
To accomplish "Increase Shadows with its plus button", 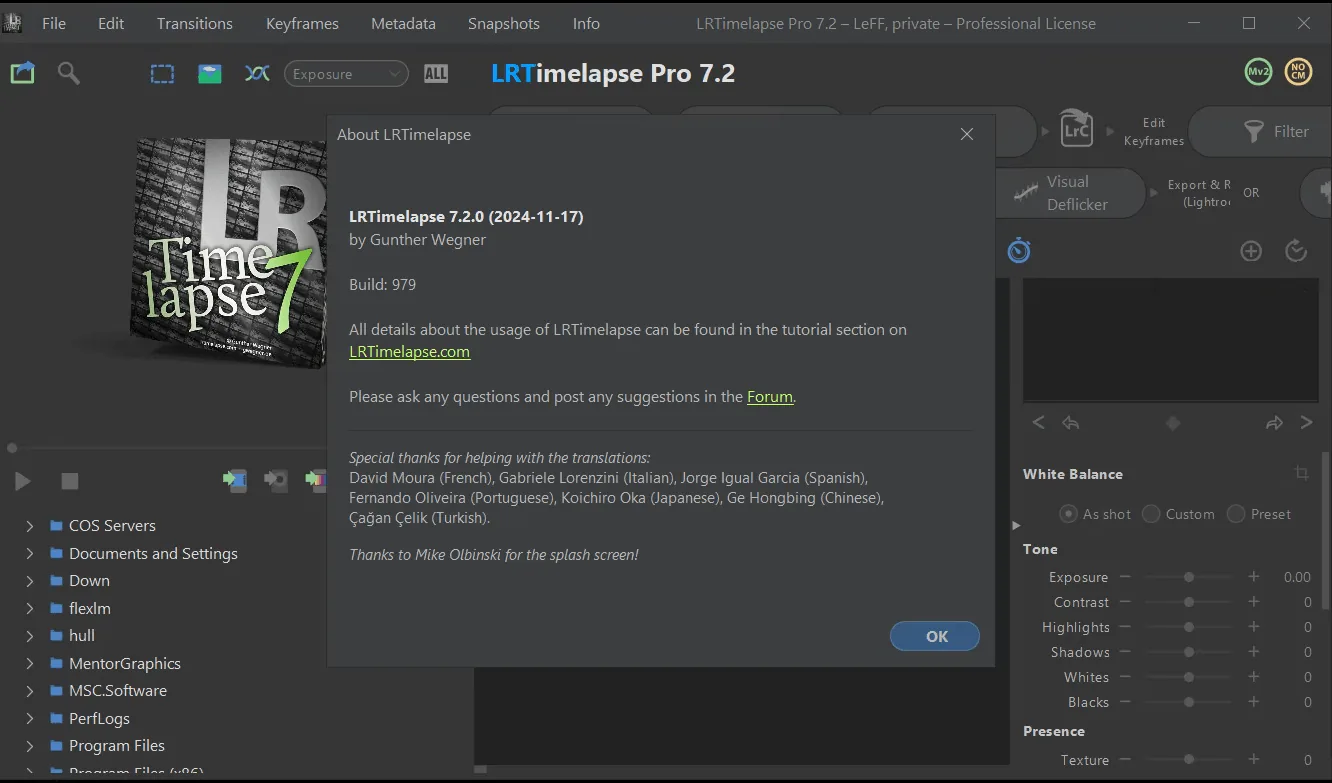I will pyautogui.click(x=1254, y=652).
